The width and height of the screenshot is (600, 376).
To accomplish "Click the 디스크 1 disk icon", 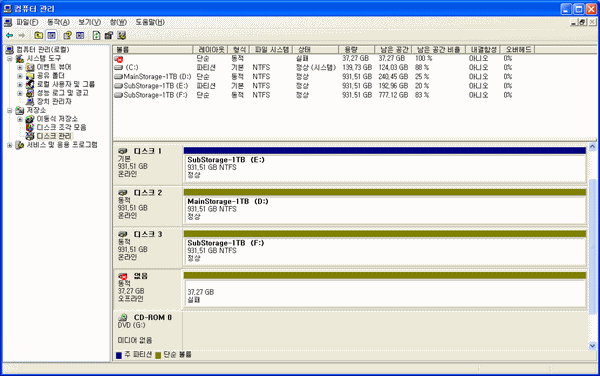I will click(122, 151).
